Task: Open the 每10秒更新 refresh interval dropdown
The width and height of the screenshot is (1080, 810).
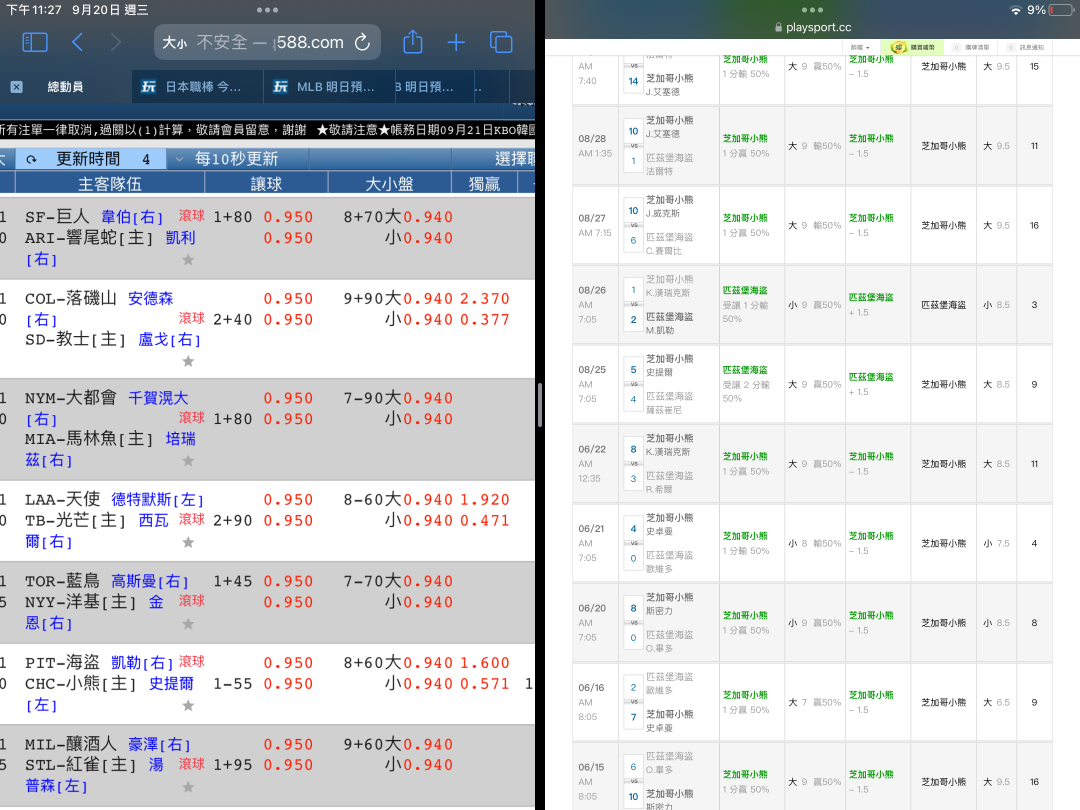Action: coord(238,159)
